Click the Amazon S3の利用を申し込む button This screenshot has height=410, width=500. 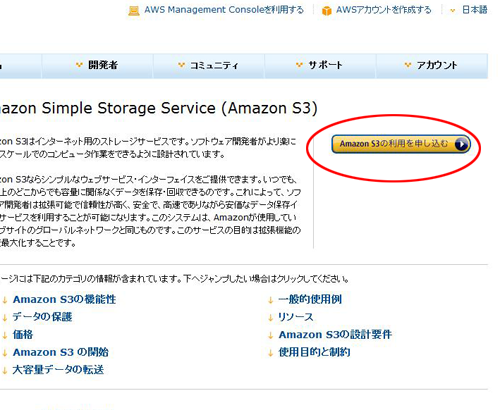(401, 144)
